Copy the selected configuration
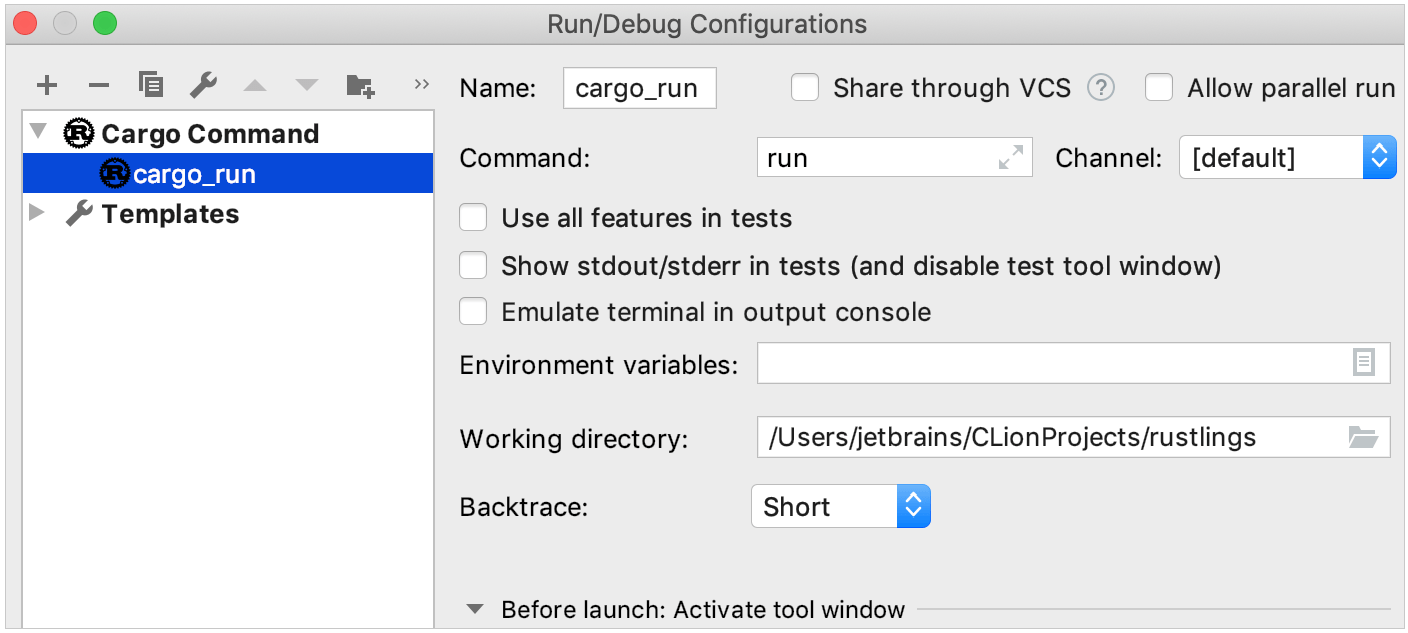Viewport: 1408px width, 633px height. pyautogui.click(x=151, y=85)
